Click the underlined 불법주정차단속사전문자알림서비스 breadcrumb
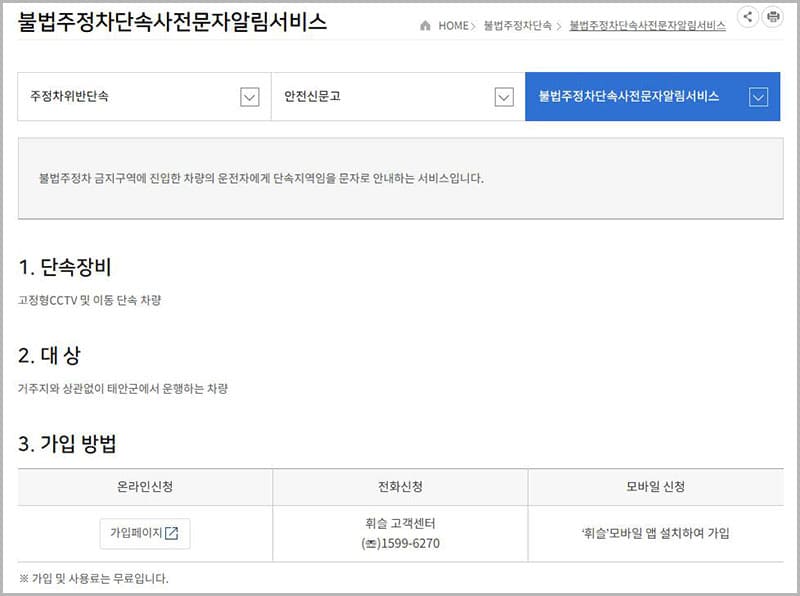The image size is (800, 596). point(647,26)
